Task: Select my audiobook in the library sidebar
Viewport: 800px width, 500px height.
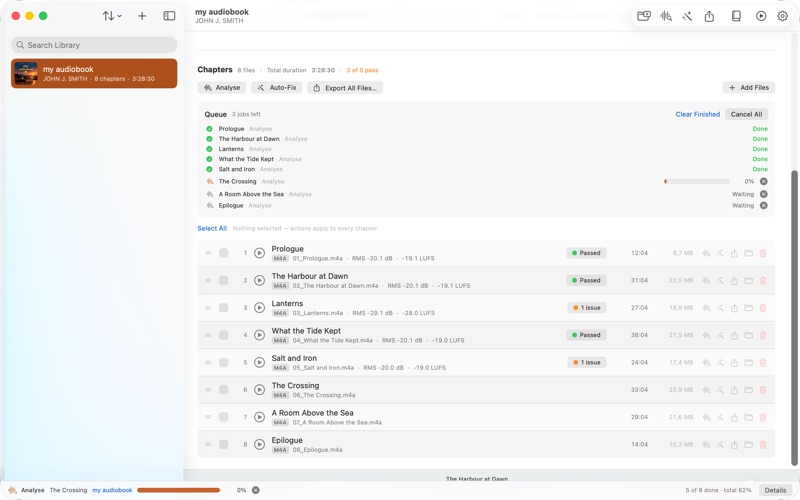Action: [94, 73]
